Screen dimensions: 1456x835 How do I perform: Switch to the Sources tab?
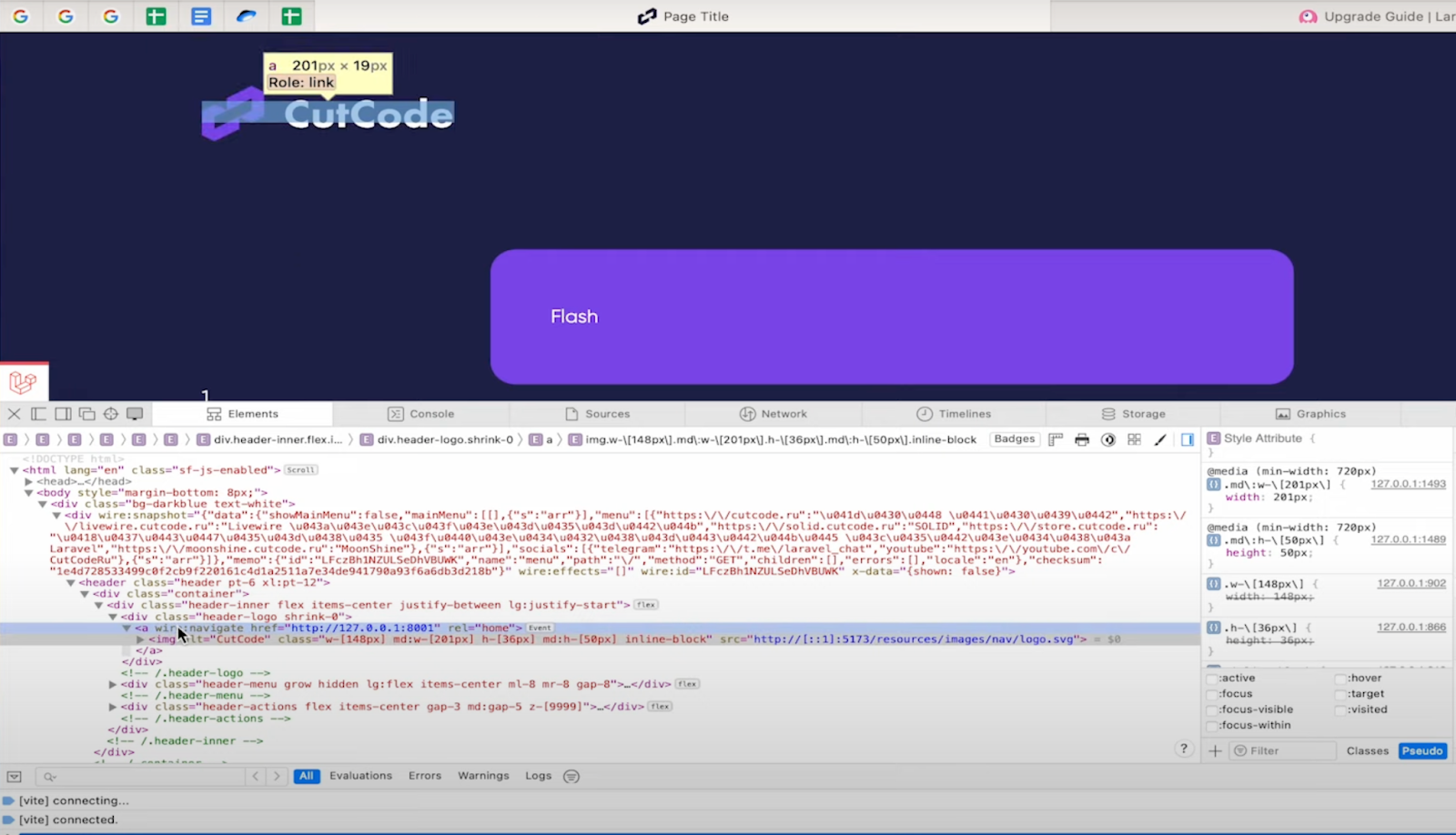[x=598, y=414]
